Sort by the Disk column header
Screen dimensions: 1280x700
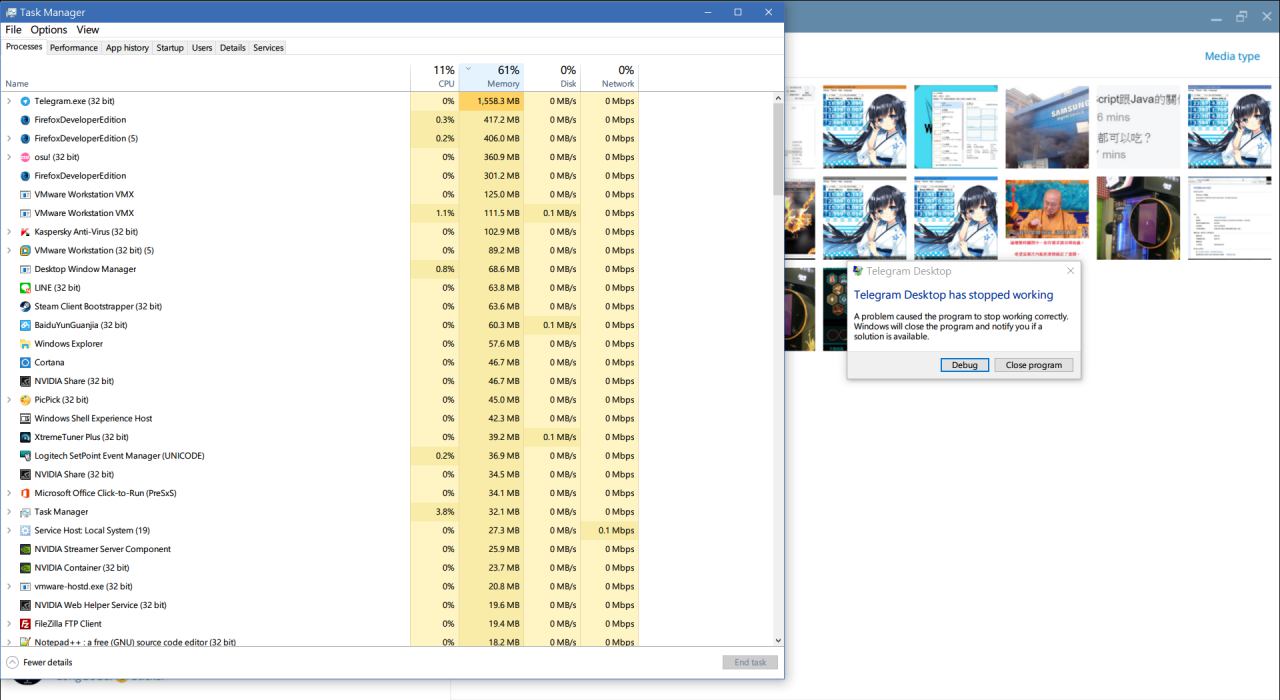[x=552, y=76]
